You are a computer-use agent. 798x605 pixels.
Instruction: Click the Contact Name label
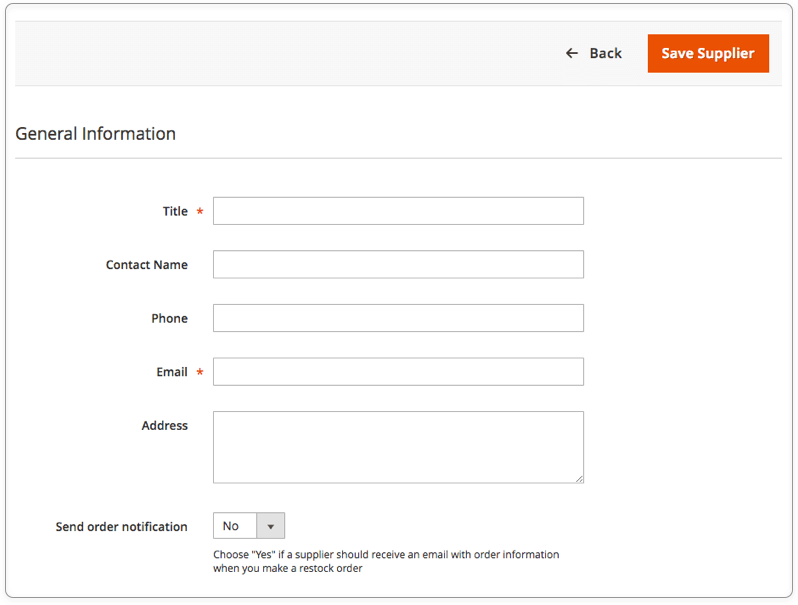pos(147,265)
